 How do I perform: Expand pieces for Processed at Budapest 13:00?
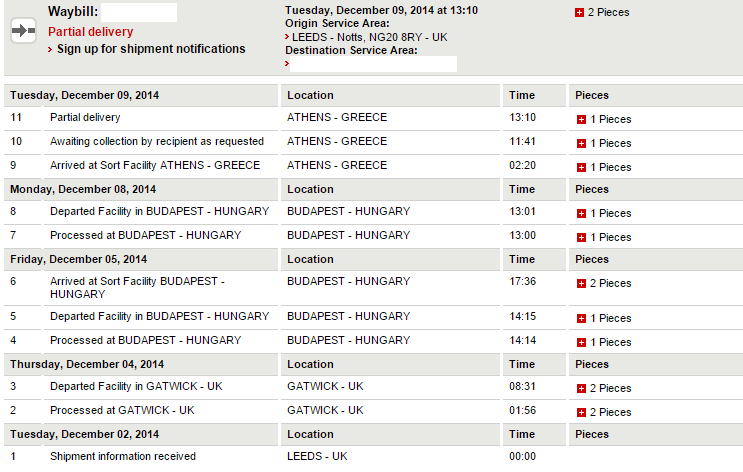(x=581, y=237)
